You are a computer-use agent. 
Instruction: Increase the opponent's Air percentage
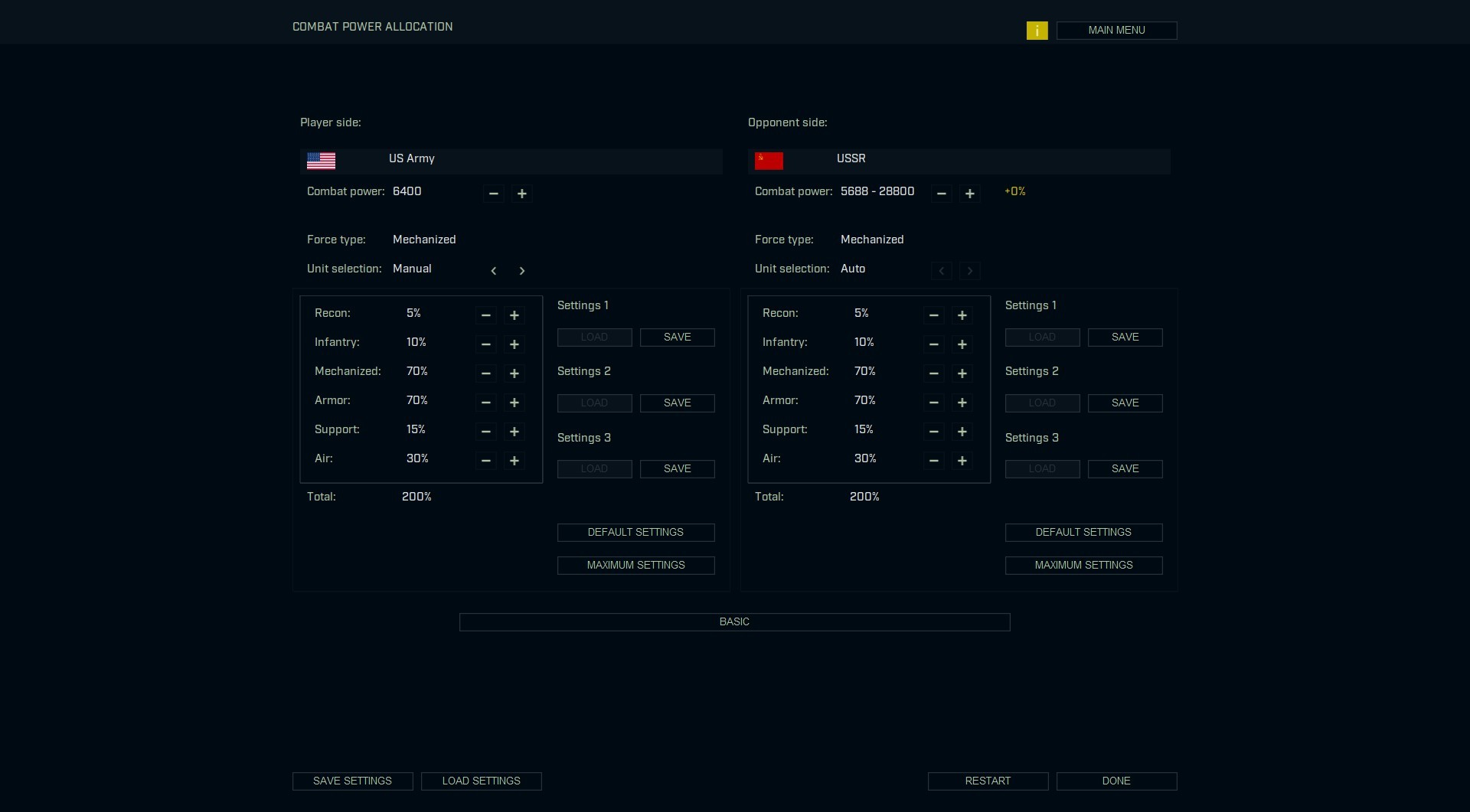point(962,461)
